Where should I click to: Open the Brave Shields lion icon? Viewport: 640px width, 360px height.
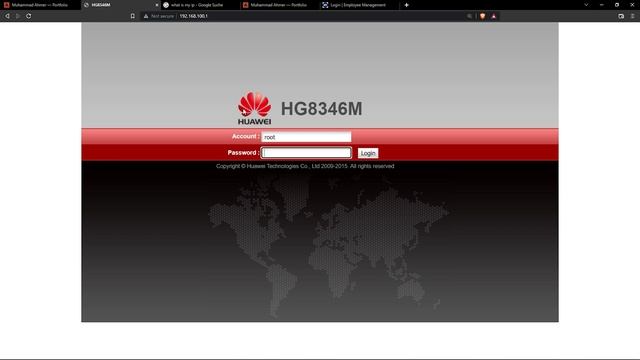pyautogui.click(x=482, y=16)
